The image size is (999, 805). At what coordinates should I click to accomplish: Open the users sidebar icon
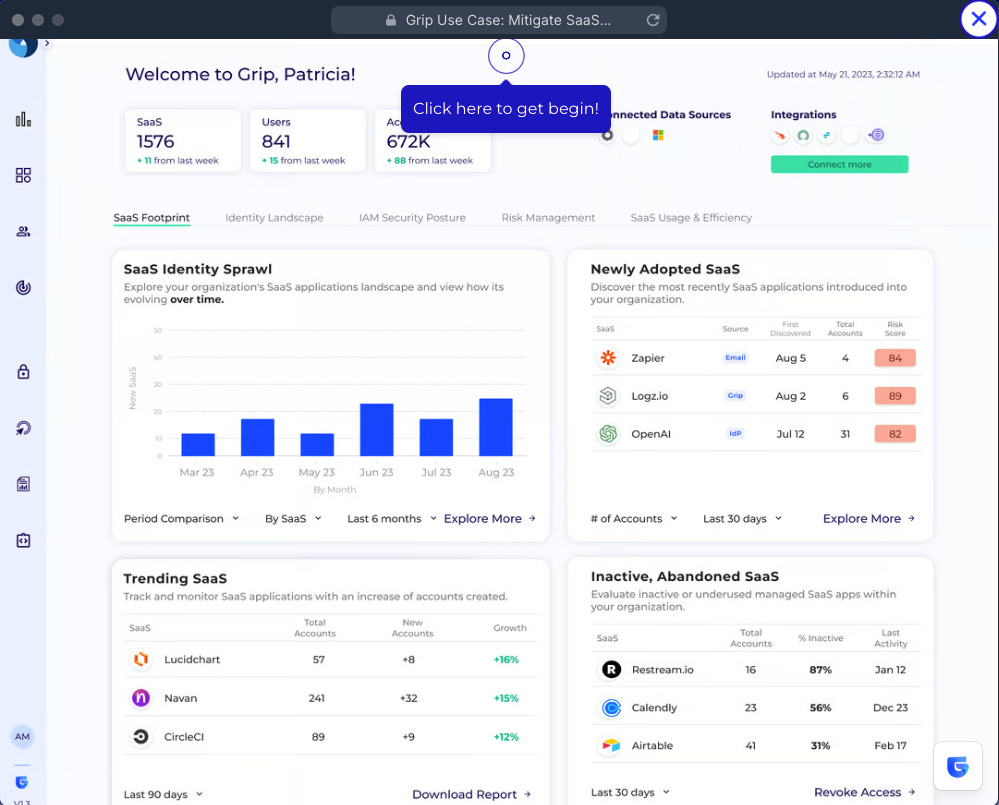tap(23, 231)
